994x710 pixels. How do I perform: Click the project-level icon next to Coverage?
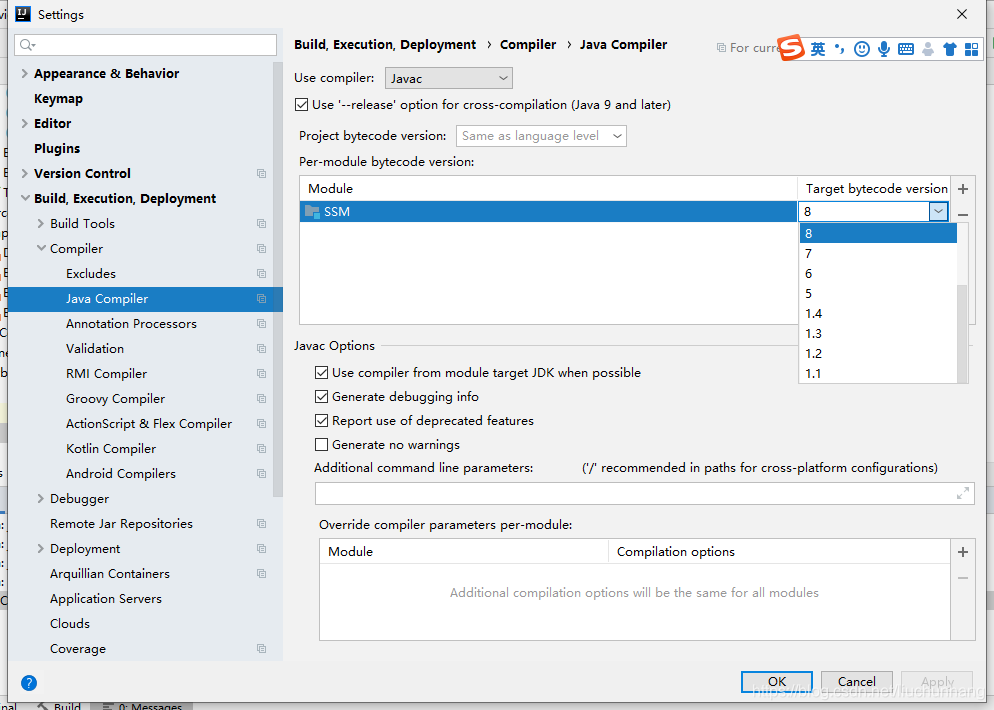tap(261, 649)
